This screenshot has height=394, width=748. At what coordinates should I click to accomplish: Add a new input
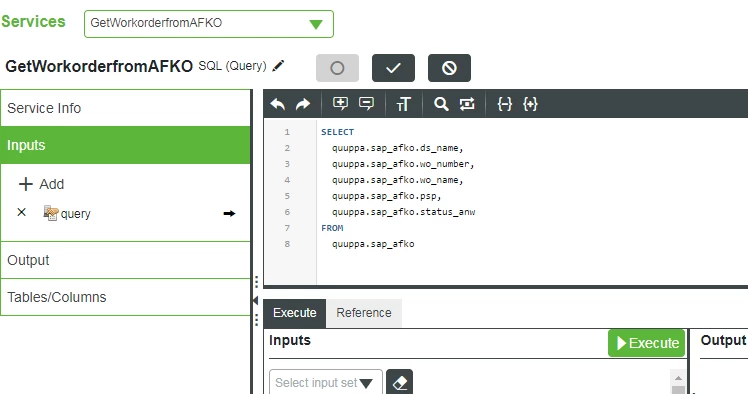point(41,184)
